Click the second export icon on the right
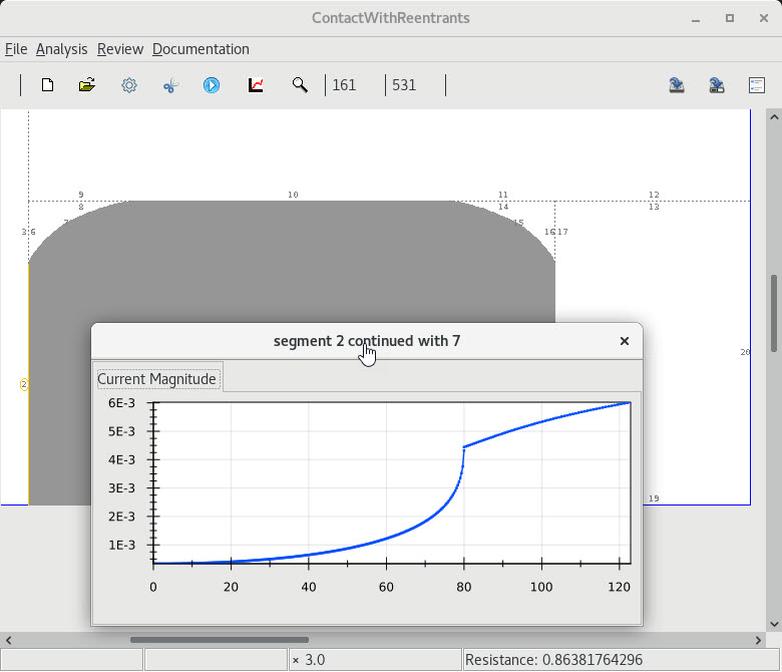 pos(717,85)
